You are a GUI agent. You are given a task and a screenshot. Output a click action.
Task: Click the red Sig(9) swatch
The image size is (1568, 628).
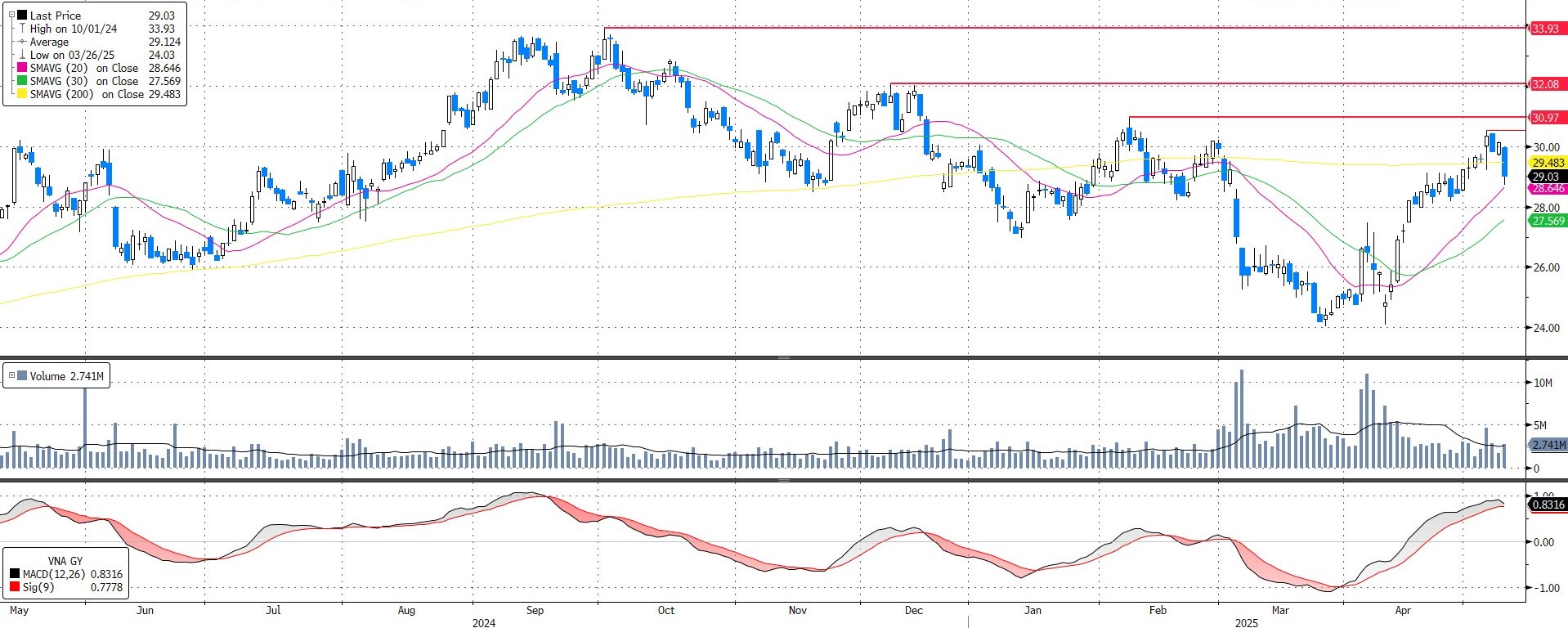point(15,587)
